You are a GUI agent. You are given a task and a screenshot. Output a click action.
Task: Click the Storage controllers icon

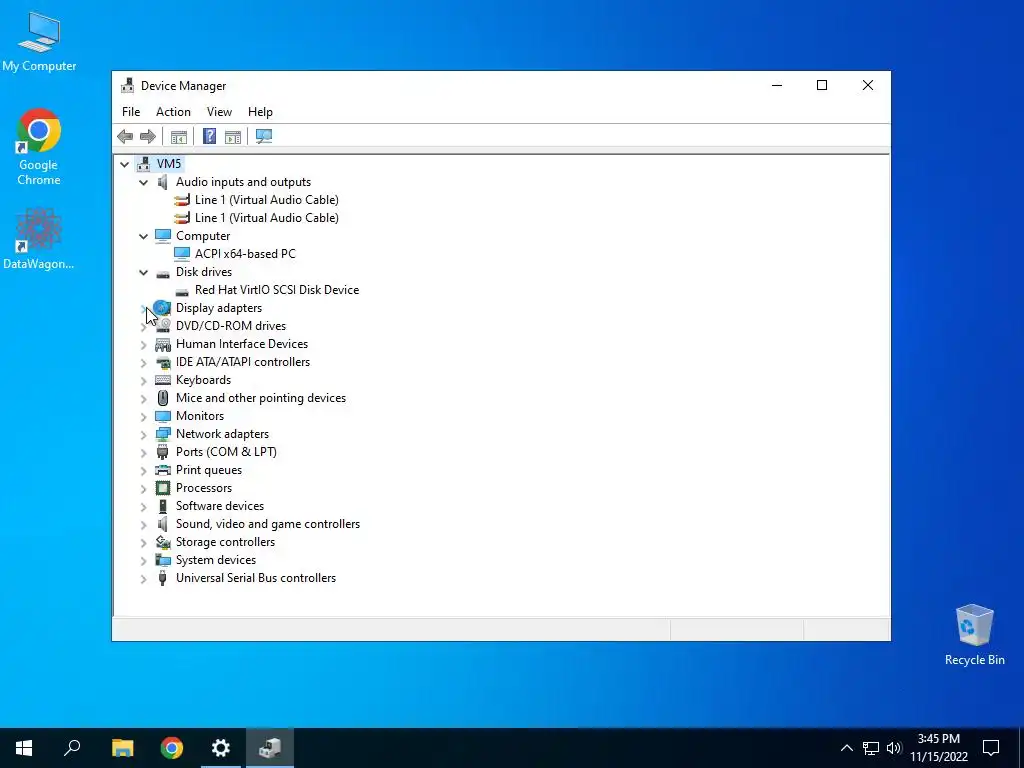pyautogui.click(x=163, y=542)
